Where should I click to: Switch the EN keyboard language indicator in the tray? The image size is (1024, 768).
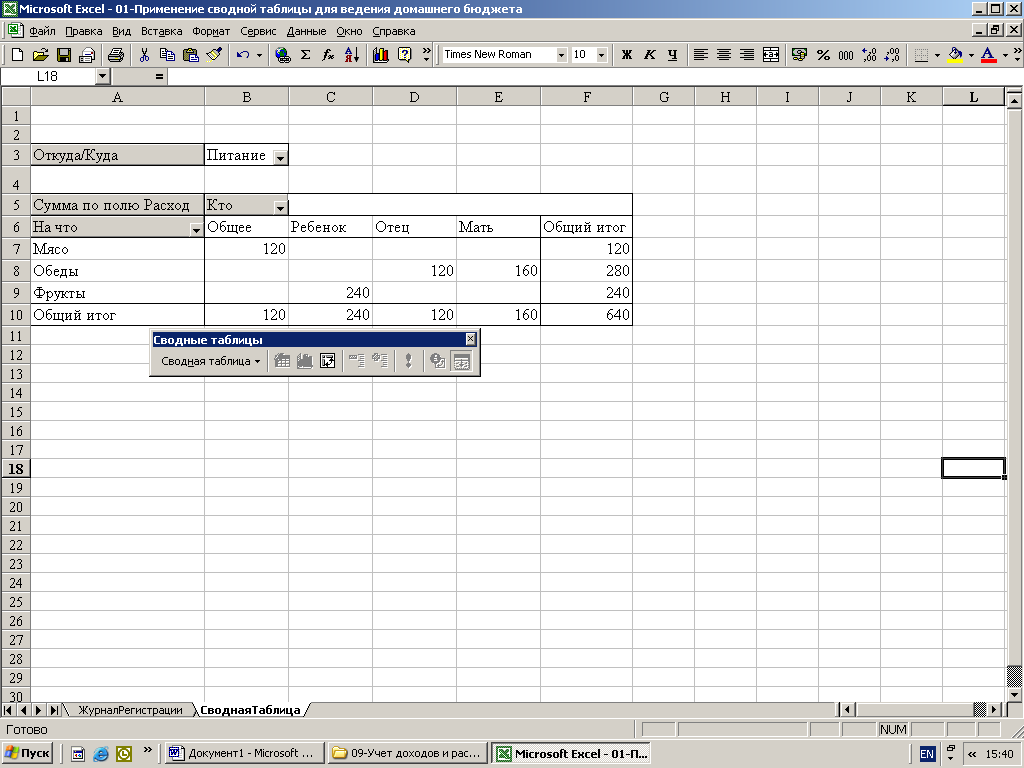click(x=927, y=754)
